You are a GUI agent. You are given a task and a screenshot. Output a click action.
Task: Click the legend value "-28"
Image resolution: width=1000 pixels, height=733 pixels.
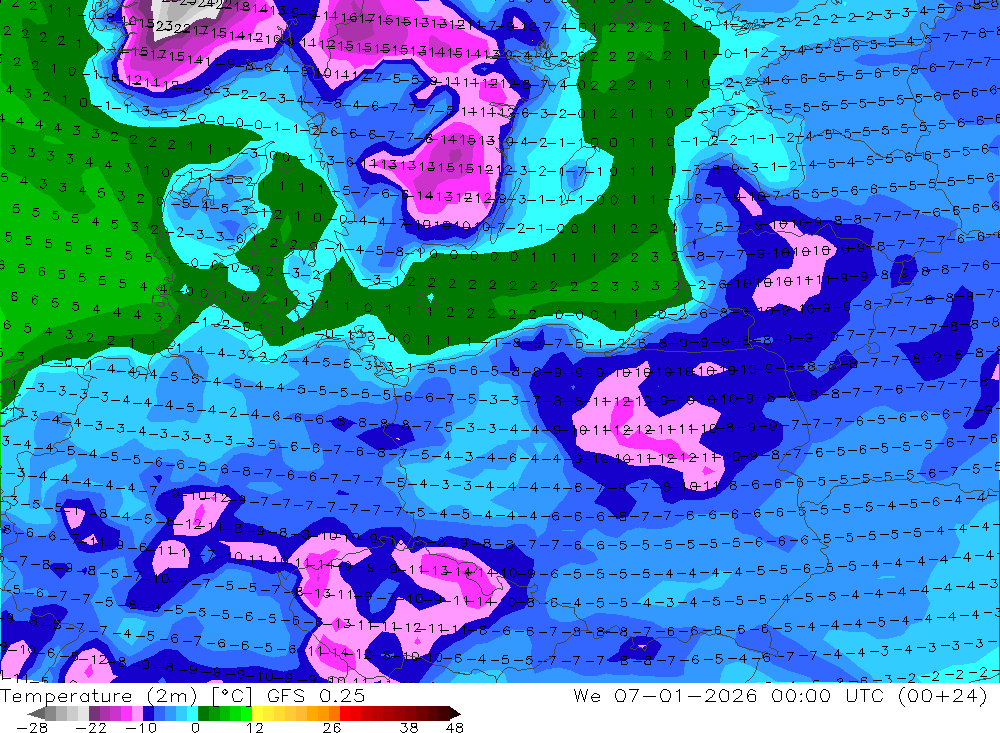click(x=32, y=728)
